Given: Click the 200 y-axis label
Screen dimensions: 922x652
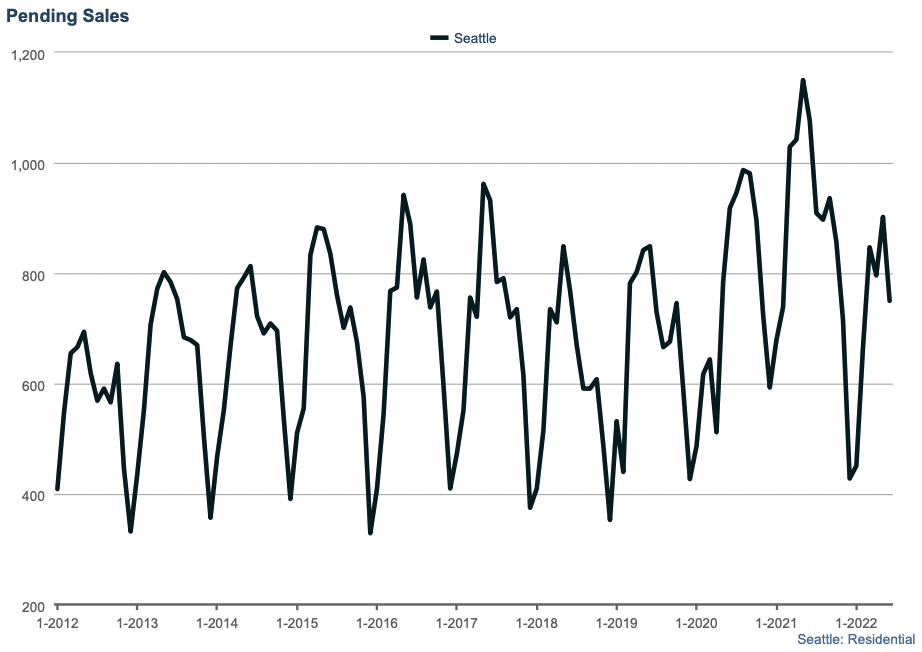Looking at the screenshot, I should coord(34,607).
